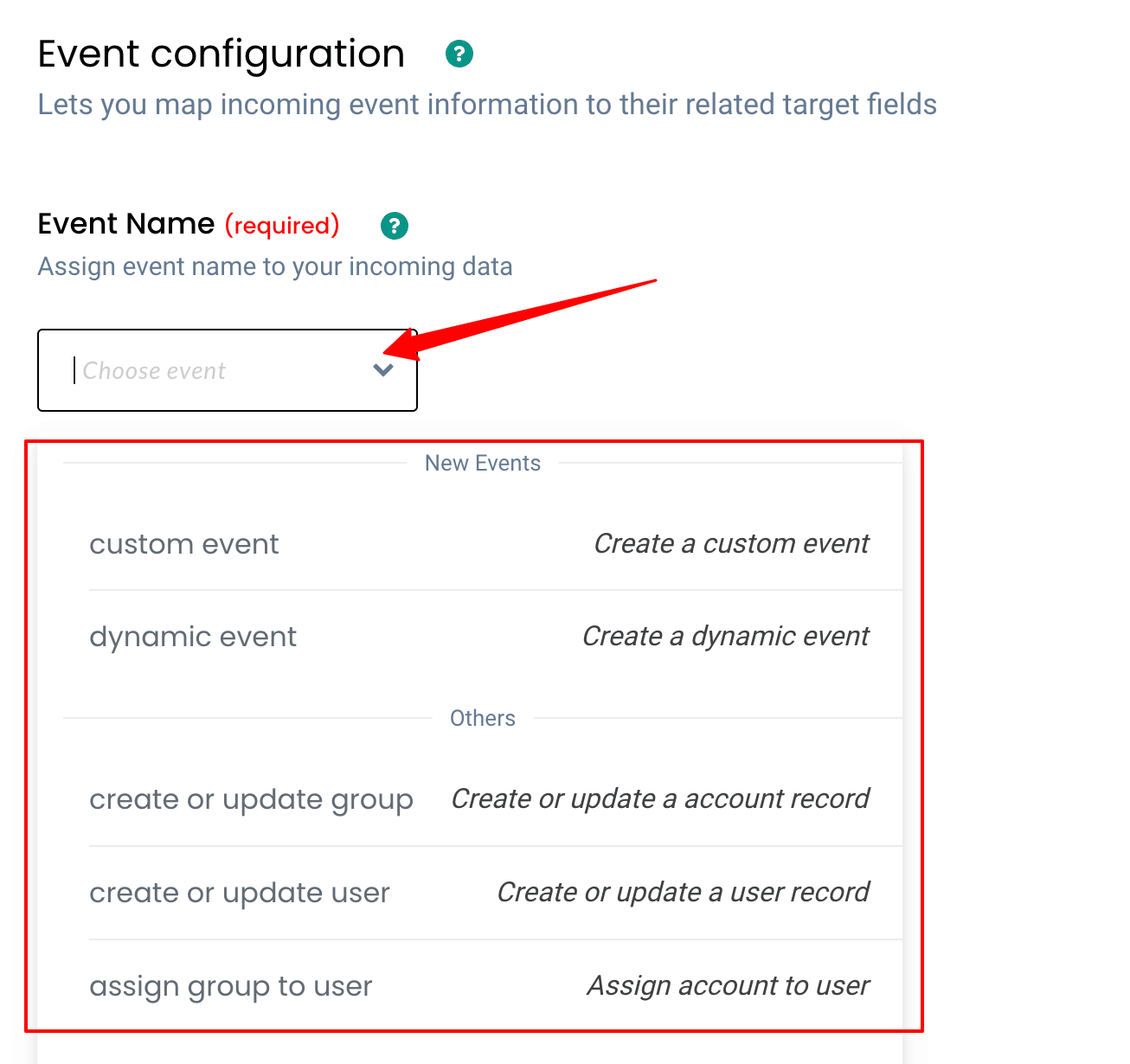
Task: Click the Create or update a account record text
Action: click(659, 799)
